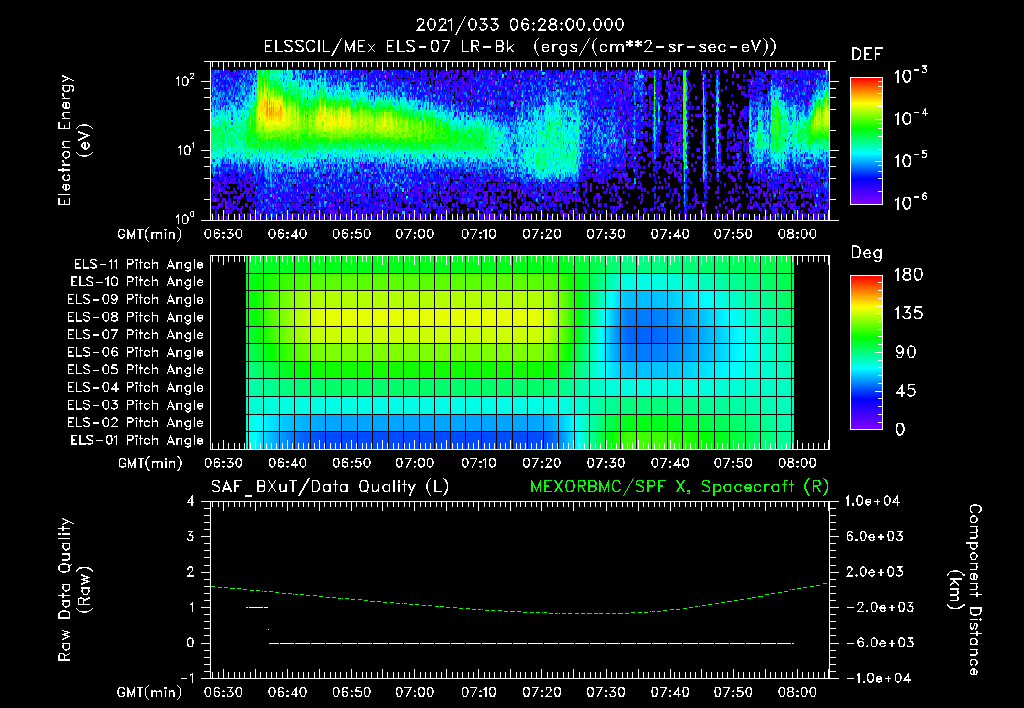This screenshot has height=708, width=1024.
Task: Click the Deg colorbar label
Action: (x=867, y=253)
